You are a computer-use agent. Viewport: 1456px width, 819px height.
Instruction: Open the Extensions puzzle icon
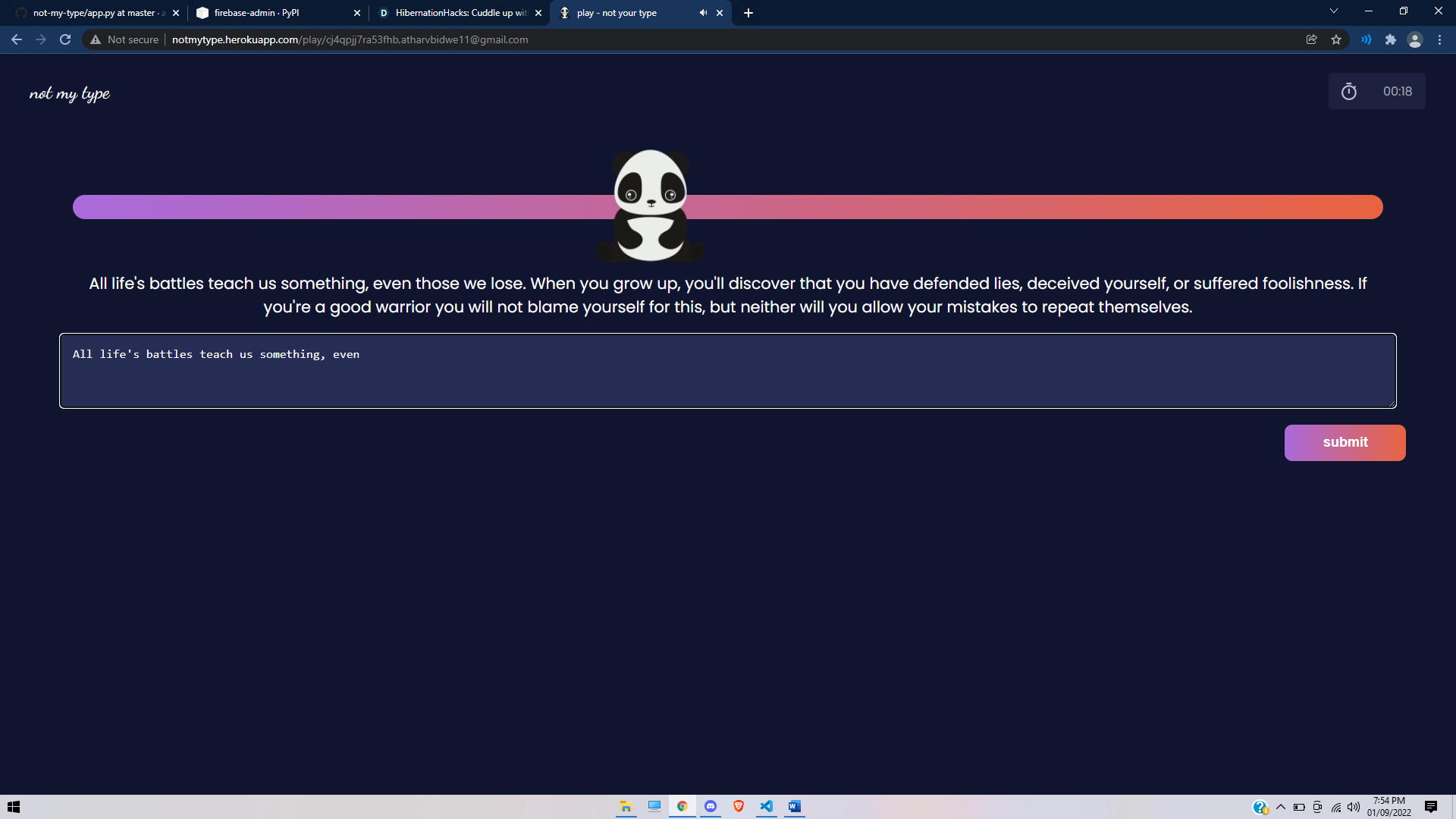click(x=1390, y=39)
